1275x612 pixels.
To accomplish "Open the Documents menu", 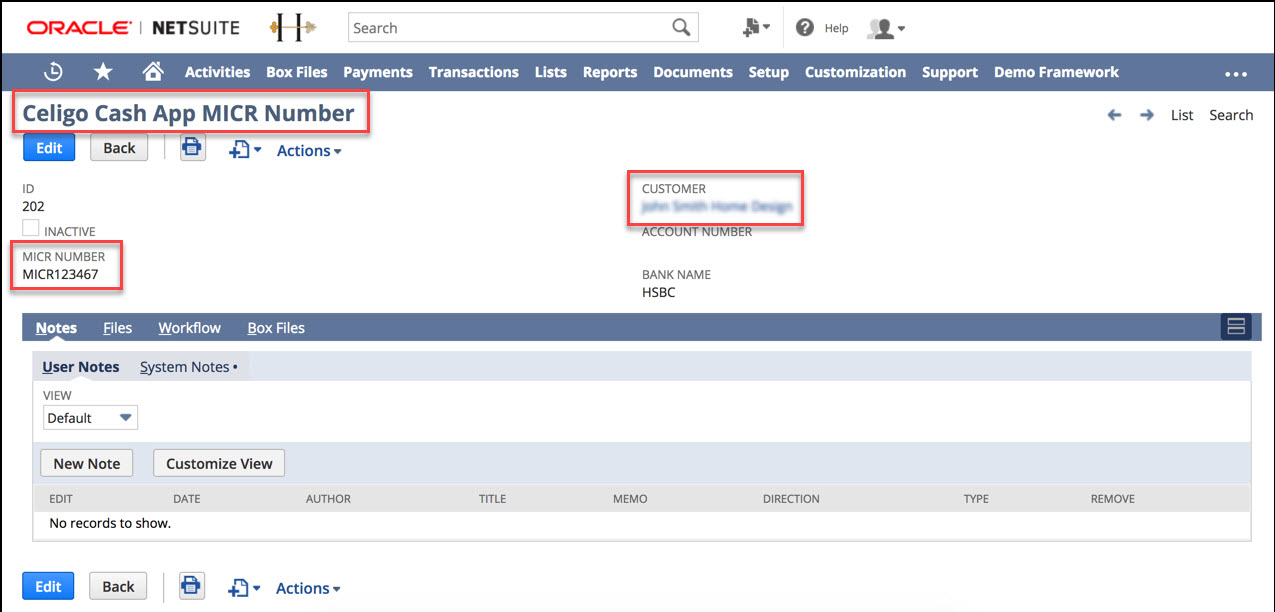I will click(x=693, y=72).
